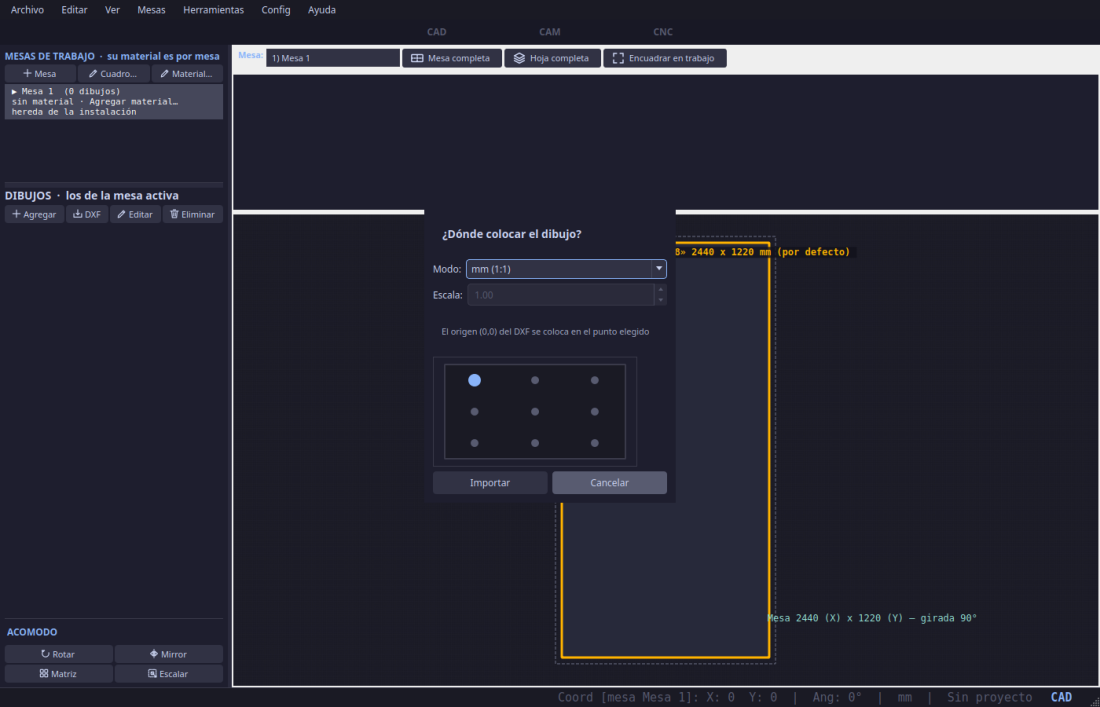Open the Herramientas menu
The image size is (1100, 707).
213,10
